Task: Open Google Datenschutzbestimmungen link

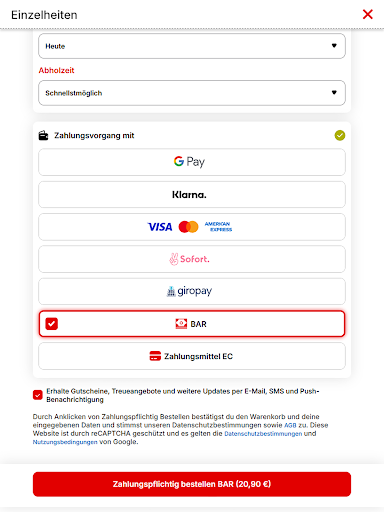Action: click(263, 434)
